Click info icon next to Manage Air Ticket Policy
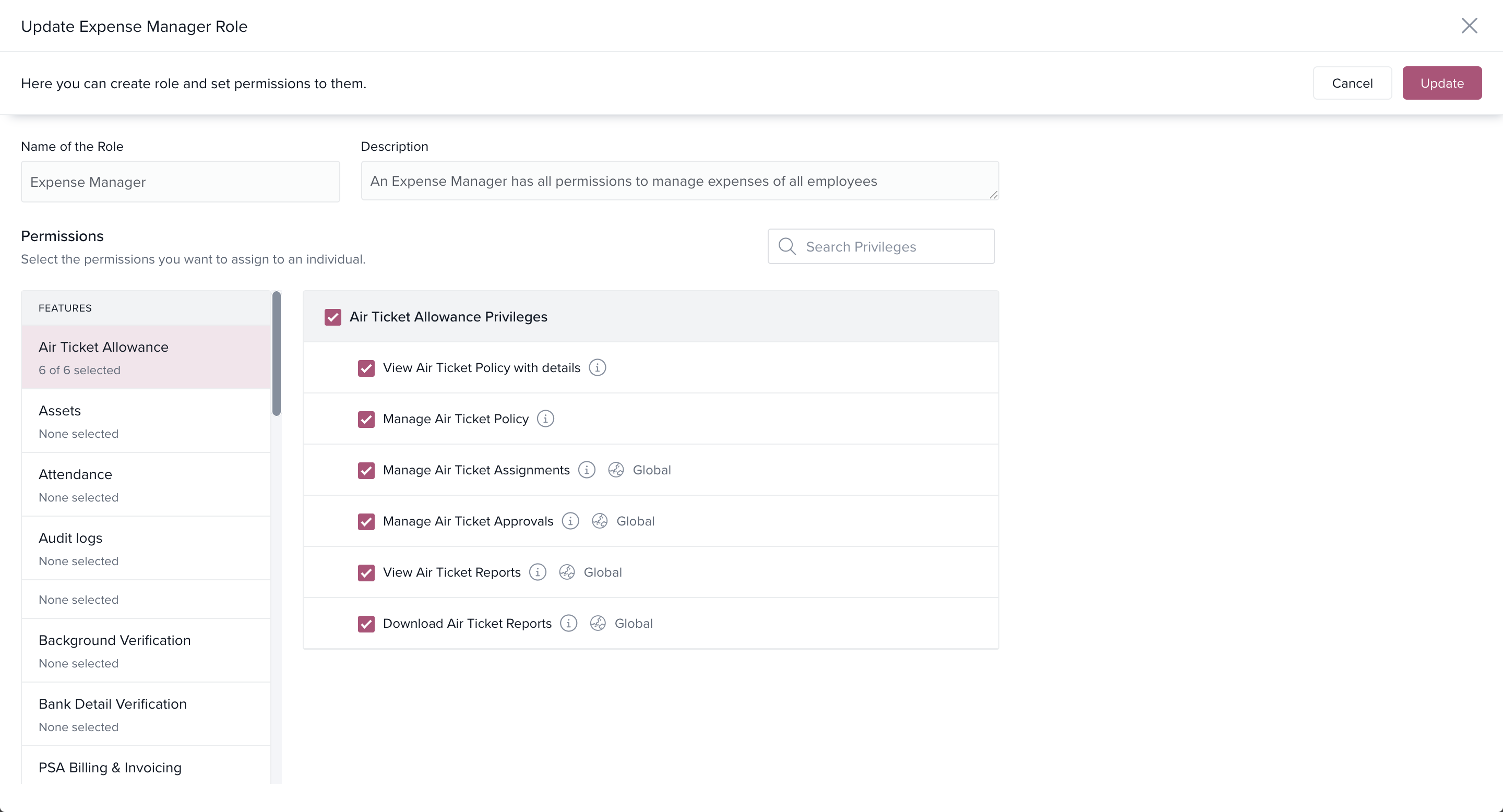This screenshot has width=1503, height=812. pos(545,419)
